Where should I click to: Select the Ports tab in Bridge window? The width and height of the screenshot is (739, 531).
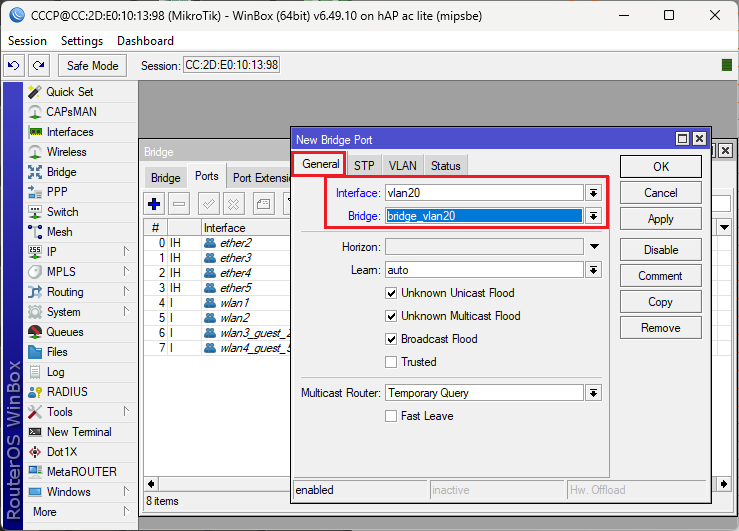pyautogui.click(x=206, y=176)
